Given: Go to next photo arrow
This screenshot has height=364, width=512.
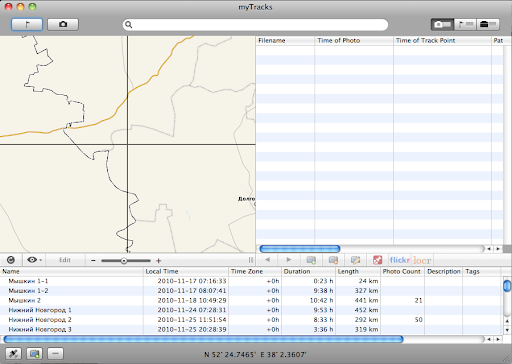Looking at the screenshot, I should click(289, 260).
